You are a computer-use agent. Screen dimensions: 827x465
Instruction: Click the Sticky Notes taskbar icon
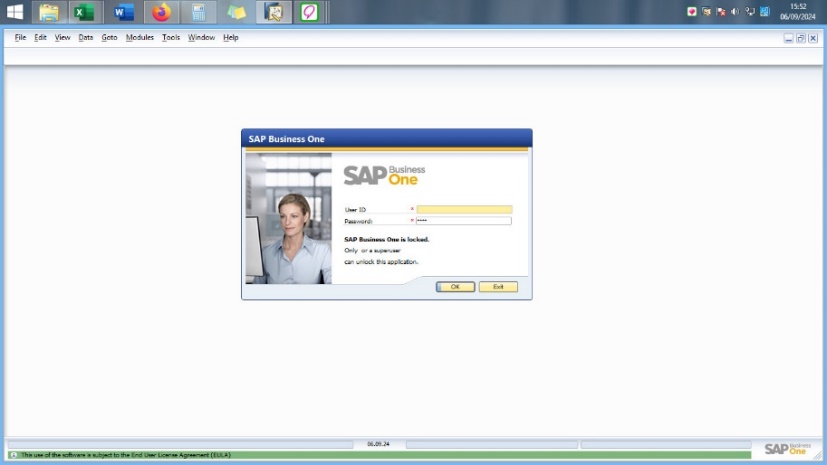point(236,12)
